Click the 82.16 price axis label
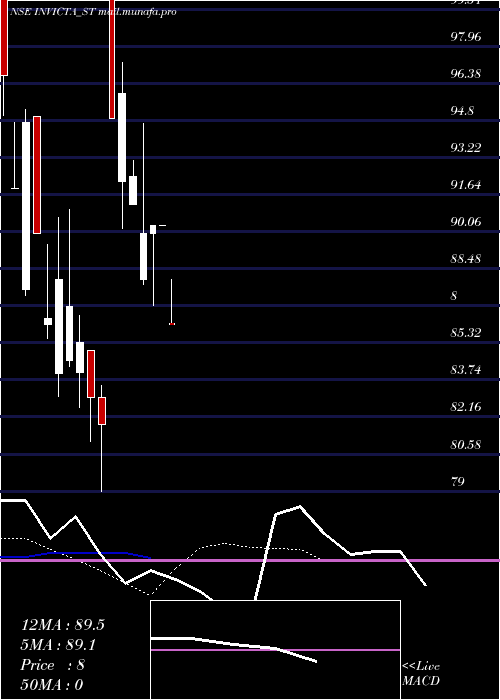Screen dimensions: 500x700 (x=466, y=407)
